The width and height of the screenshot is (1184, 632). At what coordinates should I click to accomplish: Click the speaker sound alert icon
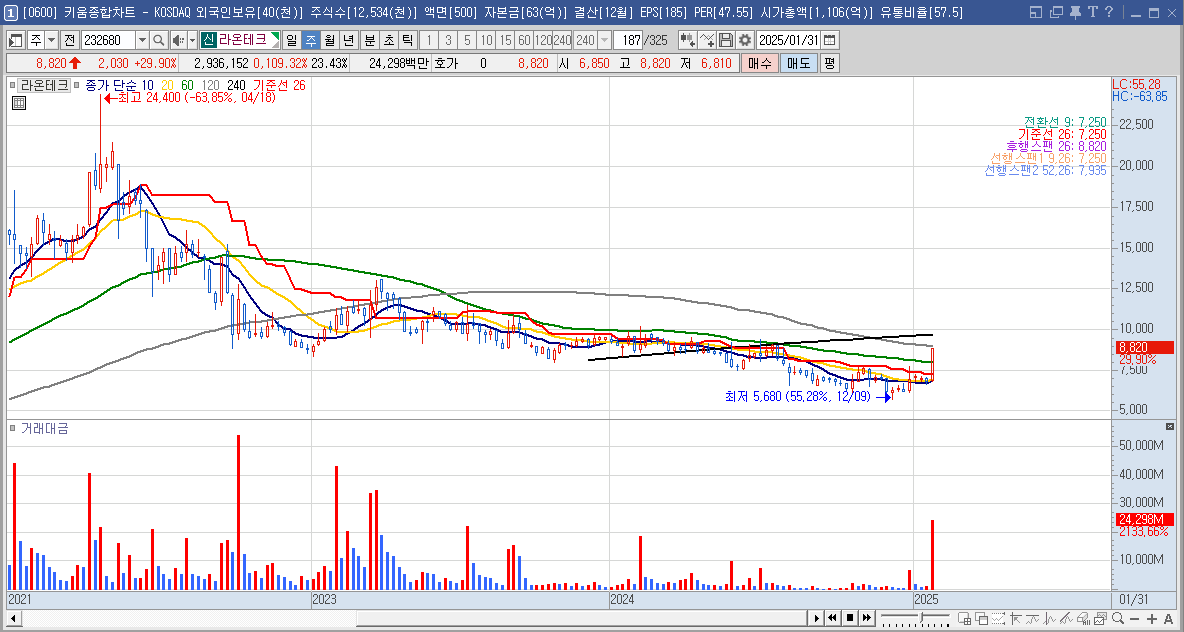point(177,40)
